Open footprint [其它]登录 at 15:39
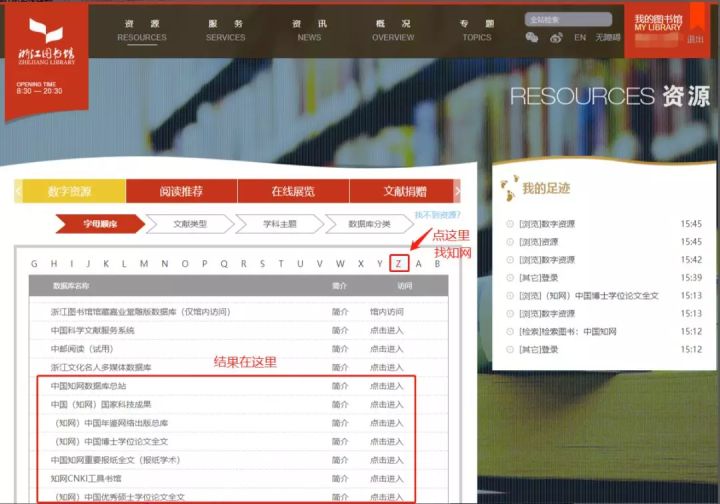The height and width of the screenshot is (504, 720). (538, 278)
